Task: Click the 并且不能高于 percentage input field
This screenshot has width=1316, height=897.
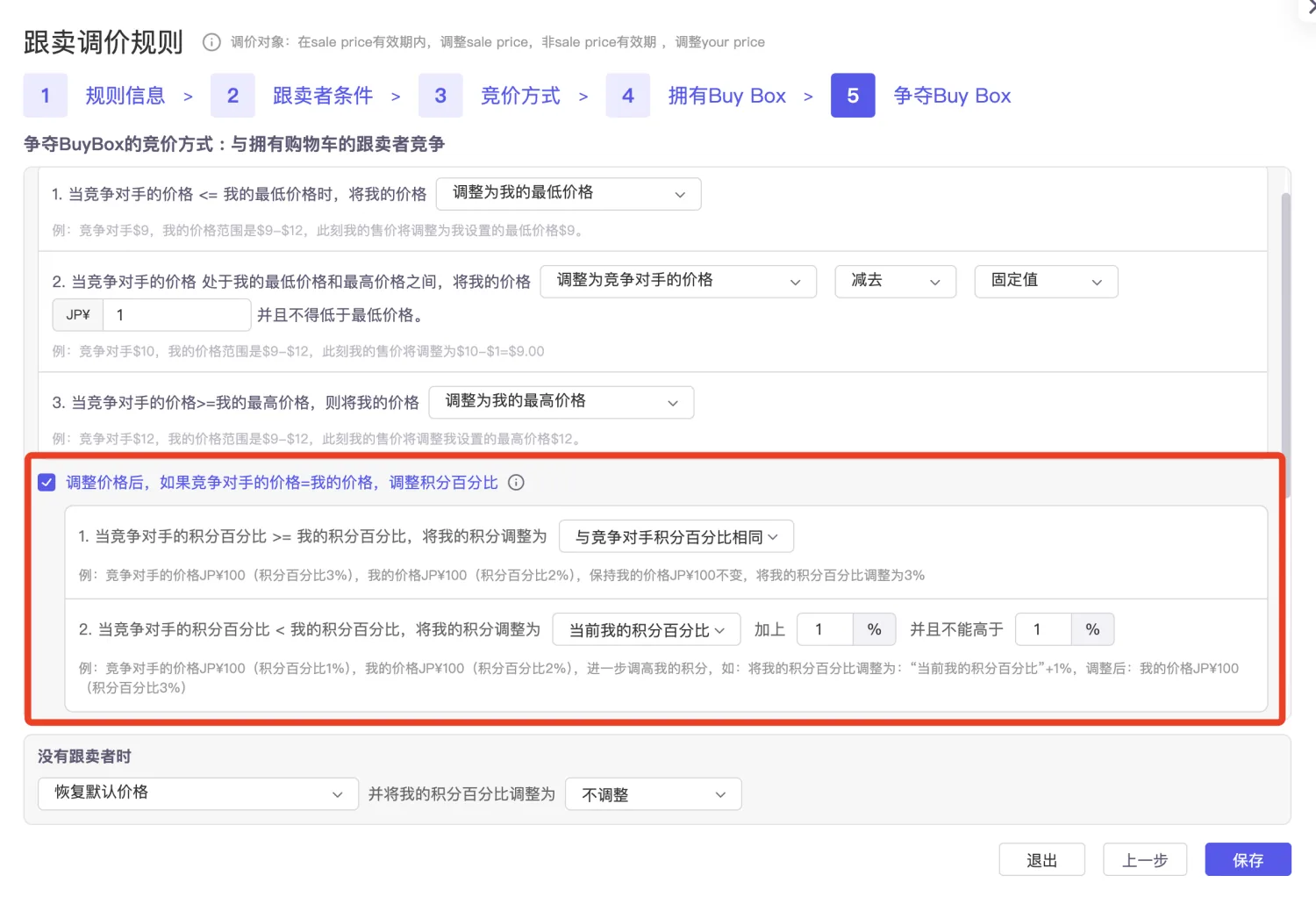Action: click(x=1043, y=629)
